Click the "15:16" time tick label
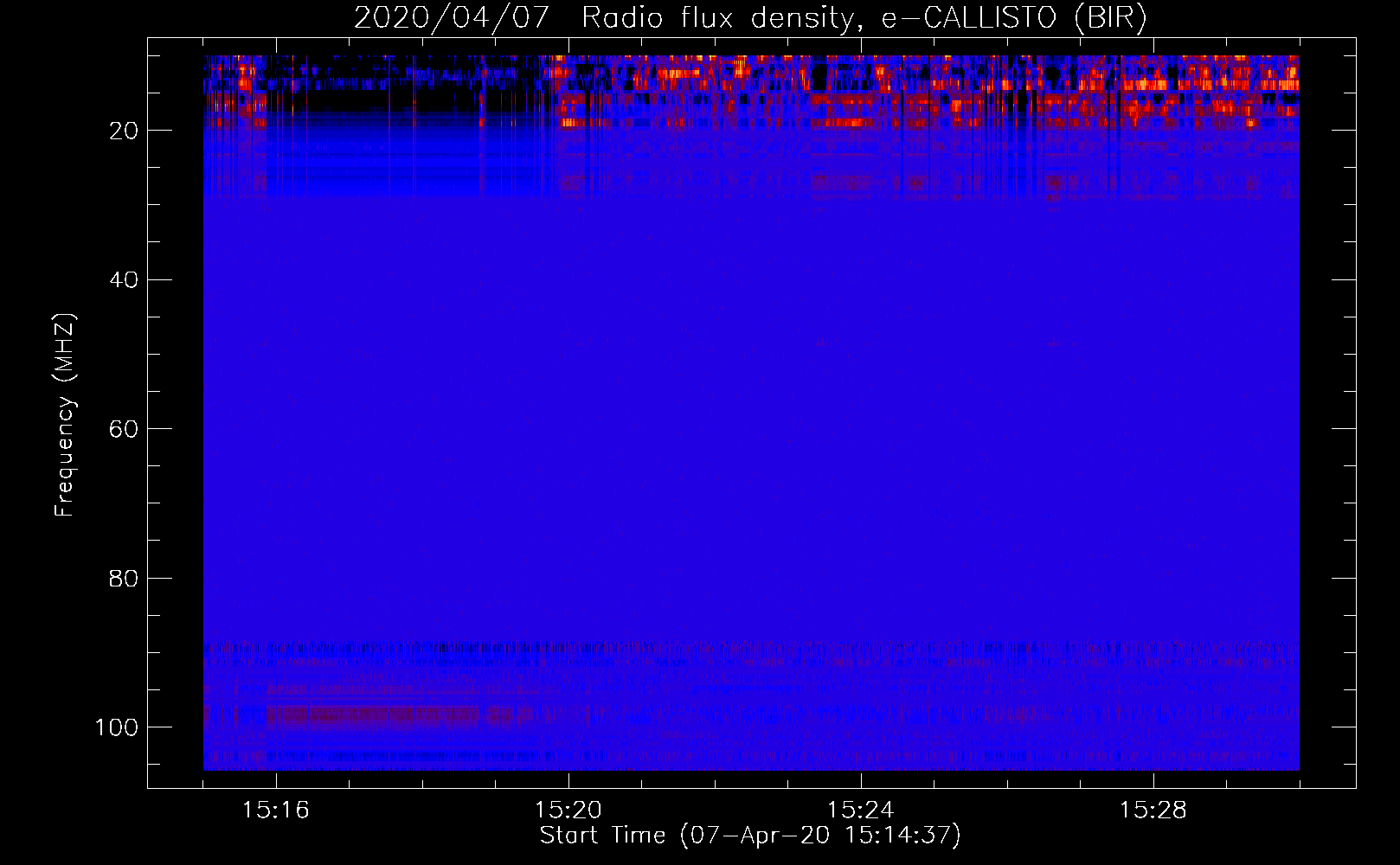1400x865 pixels. click(276, 811)
